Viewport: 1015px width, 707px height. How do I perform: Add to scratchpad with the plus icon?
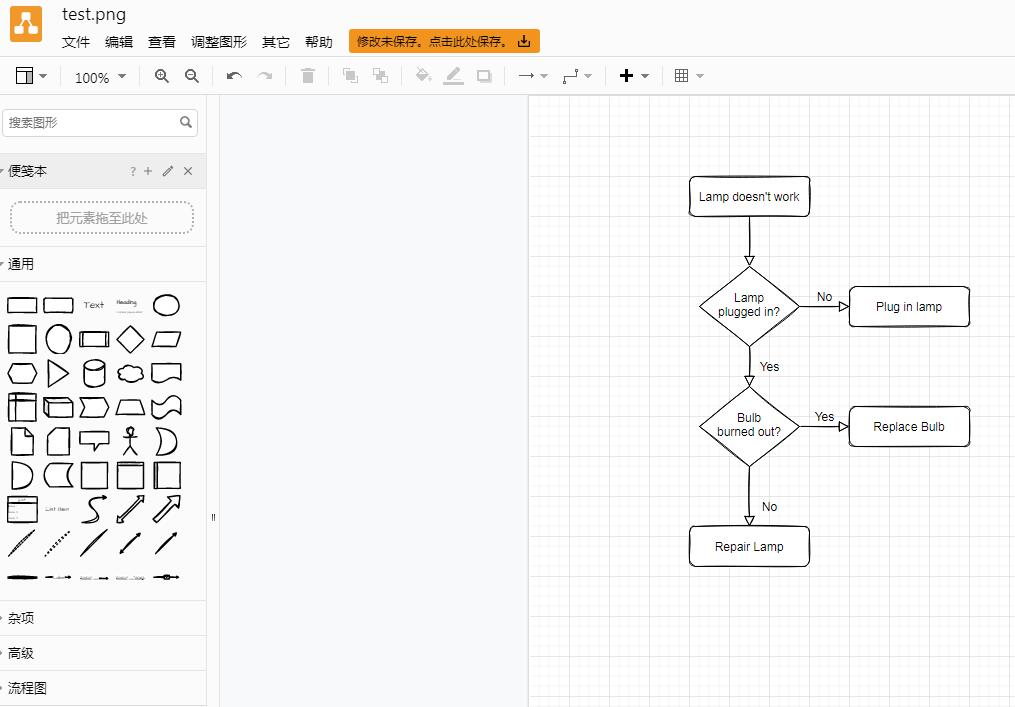(148, 171)
